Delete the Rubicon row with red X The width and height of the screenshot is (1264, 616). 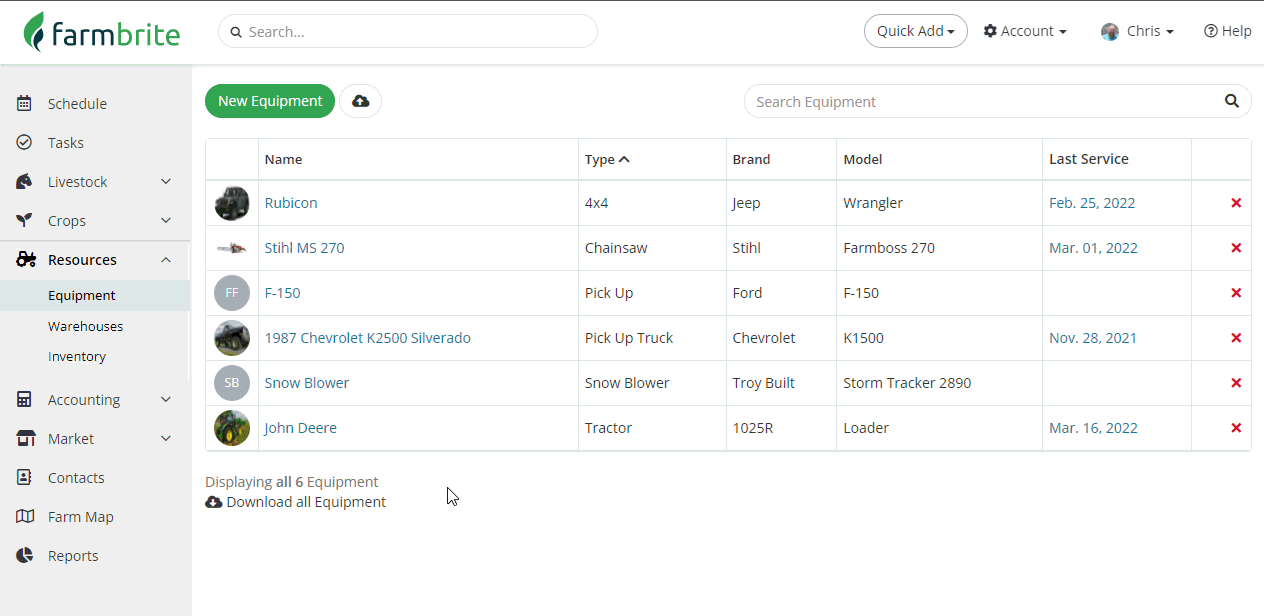point(1236,203)
